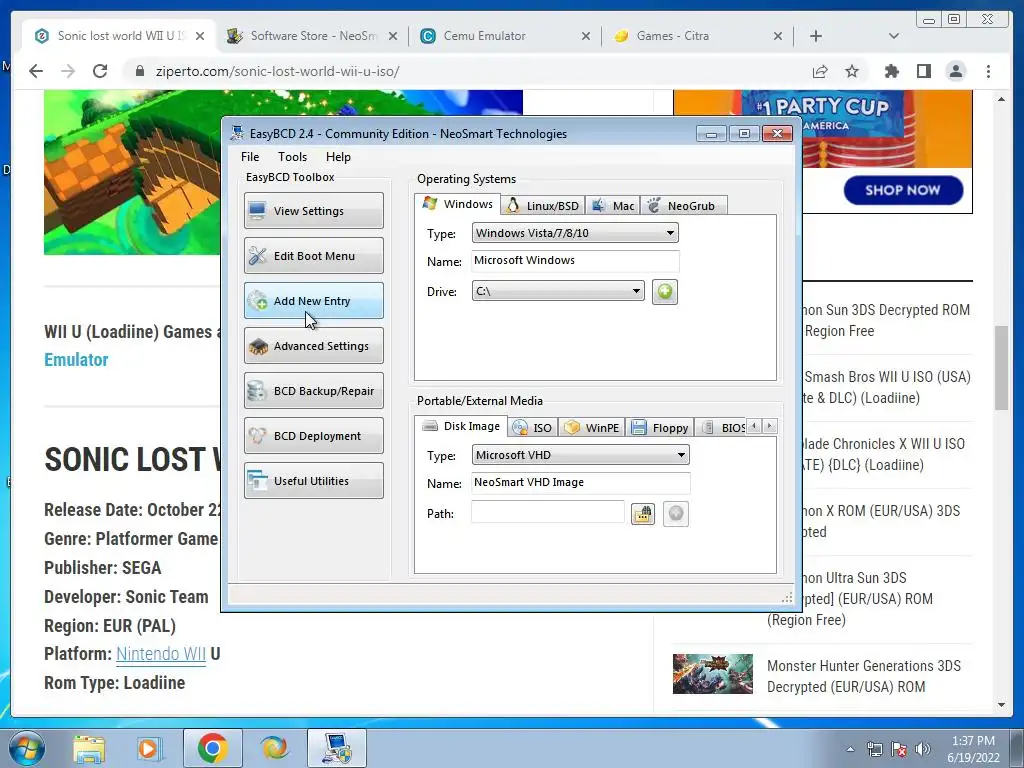Switch to the Windows operating system tab

pos(458,204)
